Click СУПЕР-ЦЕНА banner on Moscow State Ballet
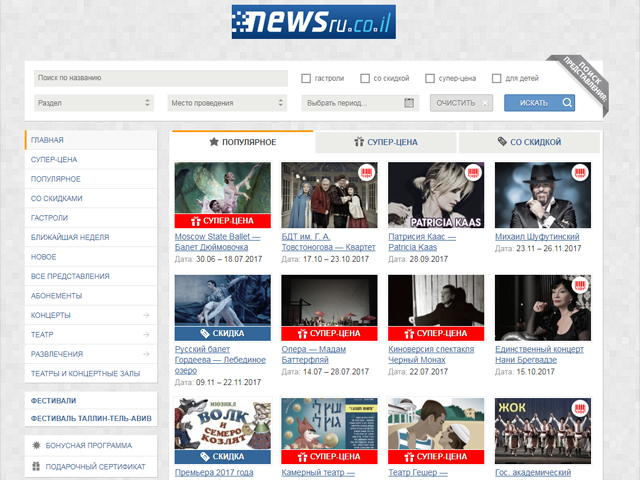This screenshot has width=640, height=480. coord(222,221)
